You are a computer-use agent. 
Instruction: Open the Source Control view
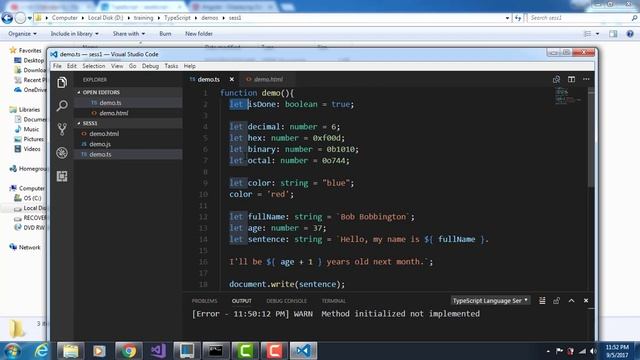click(x=62, y=129)
